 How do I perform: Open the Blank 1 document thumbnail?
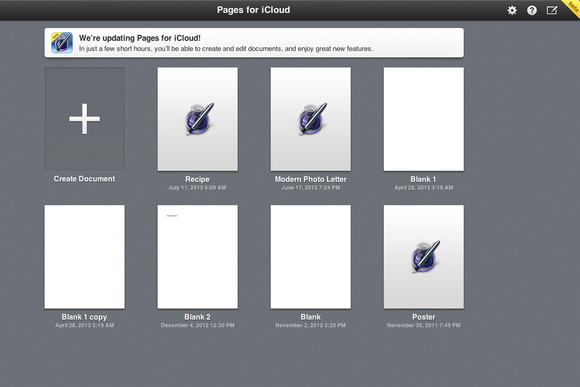pos(424,119)
